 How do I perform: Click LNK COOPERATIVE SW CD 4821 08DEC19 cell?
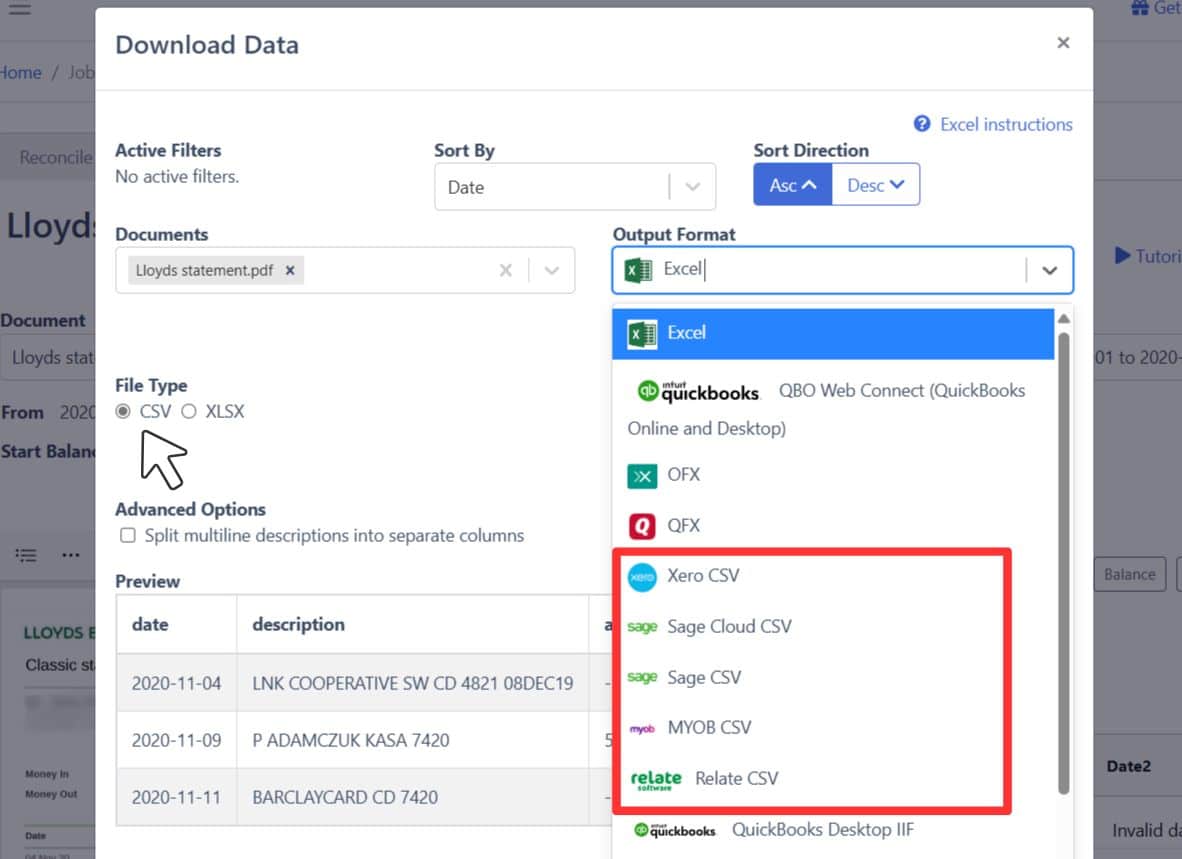412,683
